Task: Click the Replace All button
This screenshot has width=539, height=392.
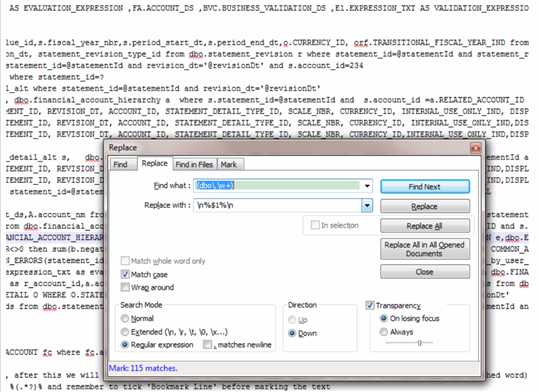Action: pyautogui.click(x=425, y=226)
